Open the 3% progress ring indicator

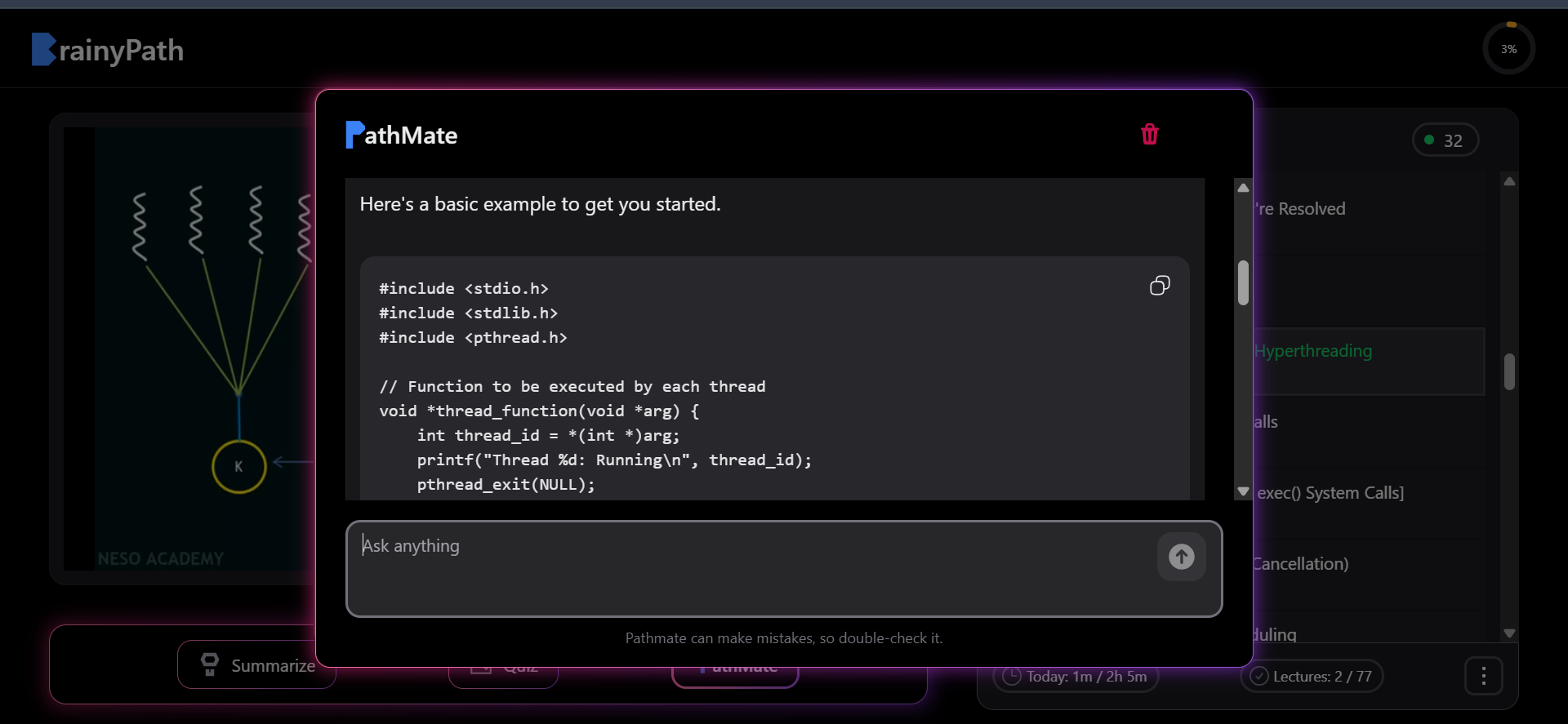pyautogui.click(x=1508, y=49)
